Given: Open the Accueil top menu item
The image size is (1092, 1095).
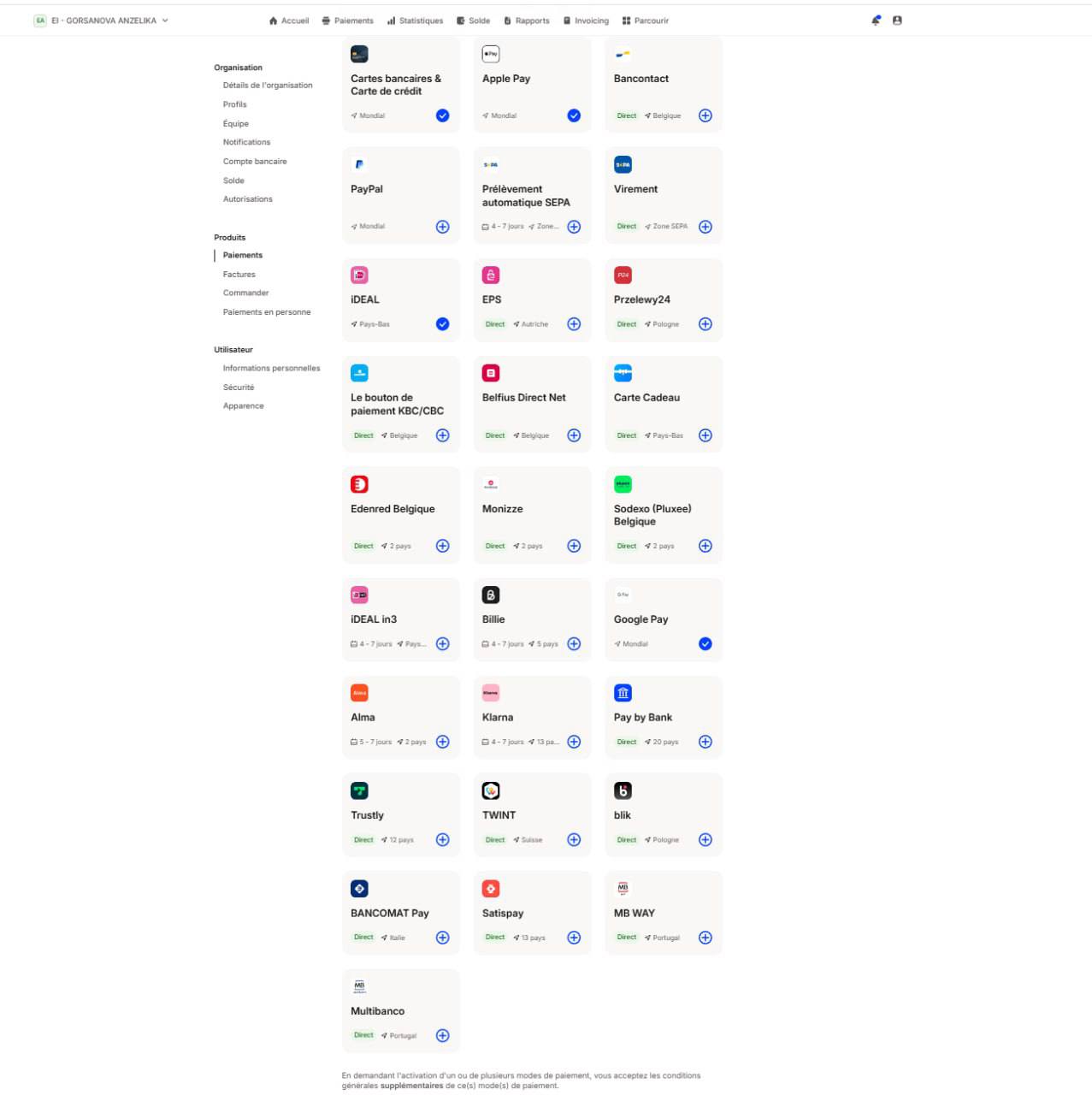Looking at the screenshot, I should pos(289,21).
